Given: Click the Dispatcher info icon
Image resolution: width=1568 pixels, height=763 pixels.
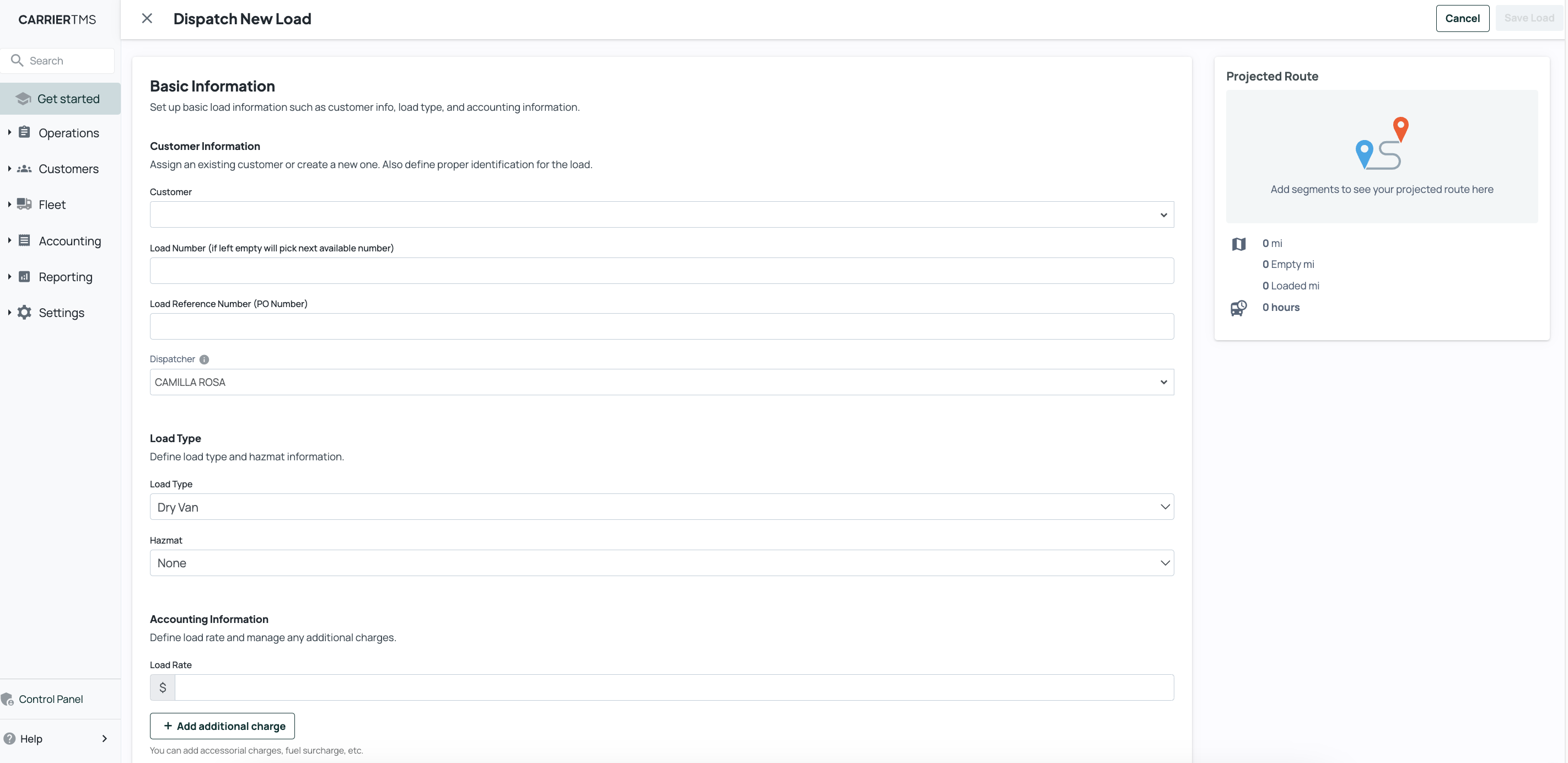Looking at the screenshot, I should tap(205, 359).
